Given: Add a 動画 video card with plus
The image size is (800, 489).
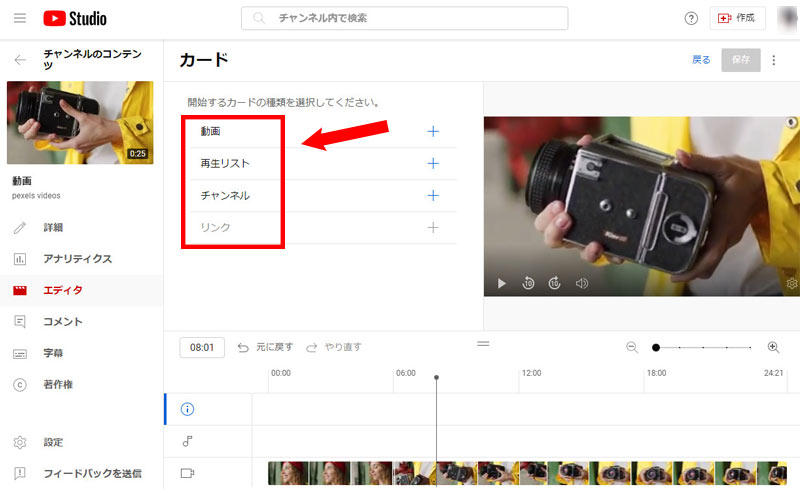Looking at the screenshot, I should click(x=433, y=132).
